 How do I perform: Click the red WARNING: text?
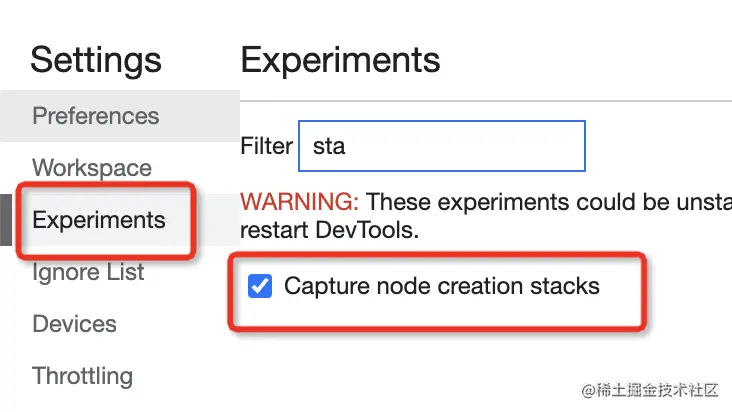(296, 202)
